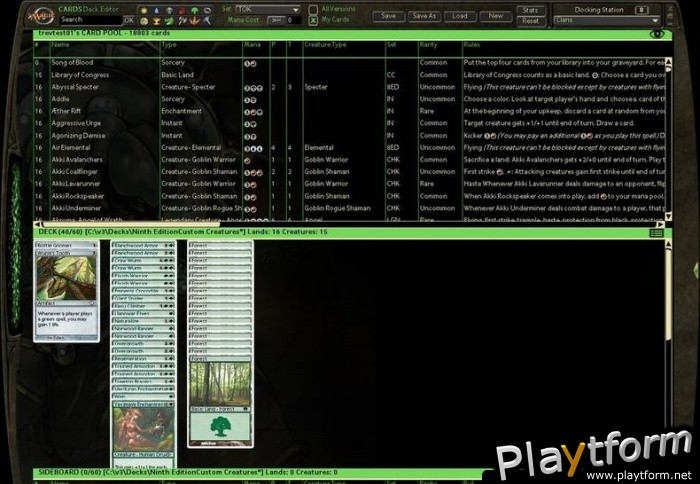This screenshot has height=484, width=700.
Task: Toggle card pool visibility eye icon
Action: (657, 34)
